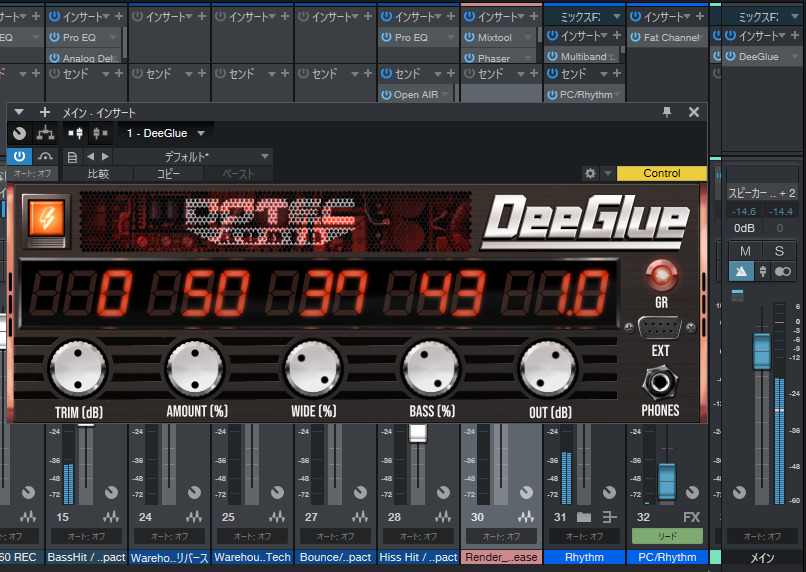
Task: Click the TRIM (dB) knob
Action: (x=78, y=368)
